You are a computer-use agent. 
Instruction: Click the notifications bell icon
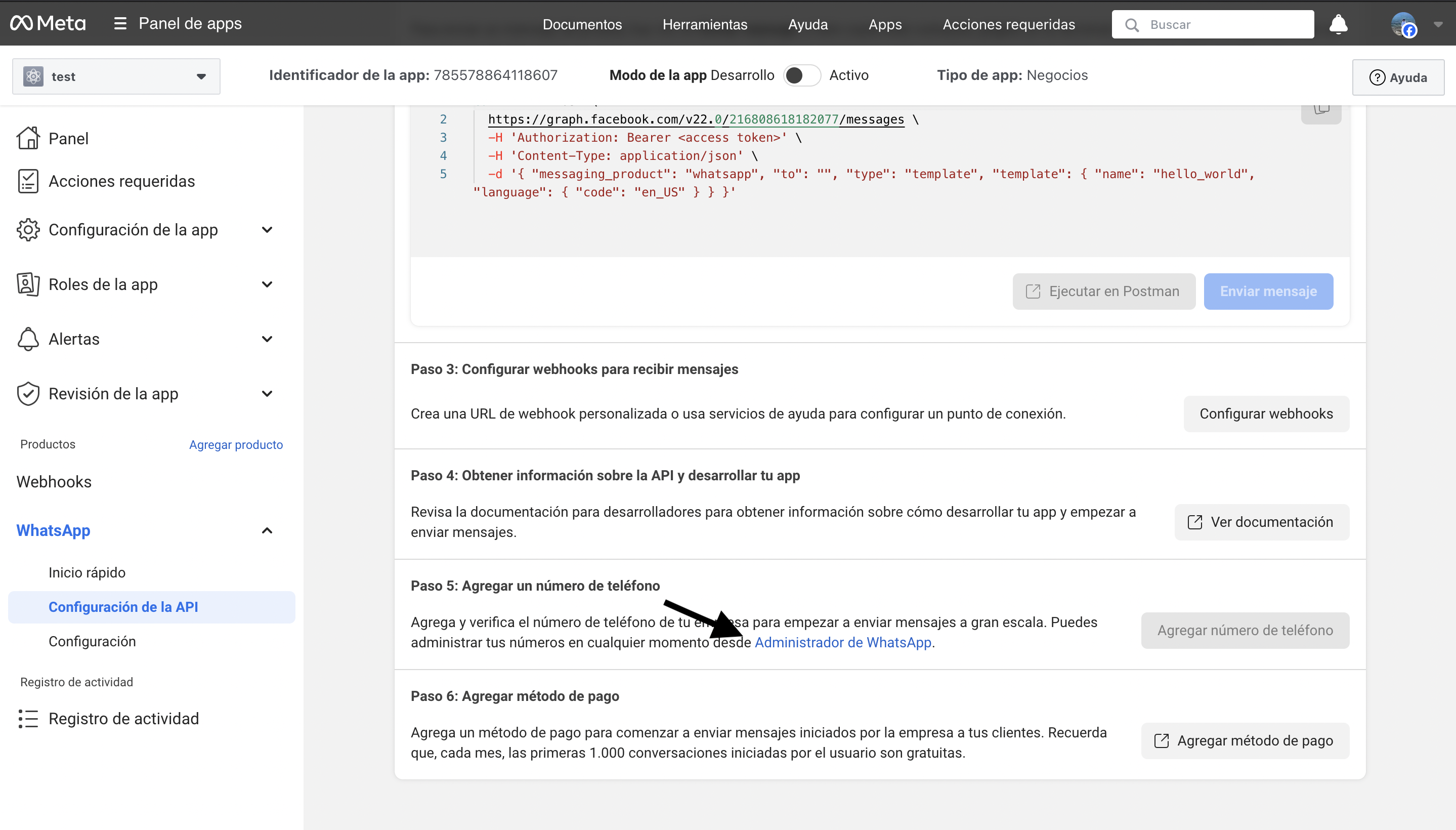(x=1338, y=24)
